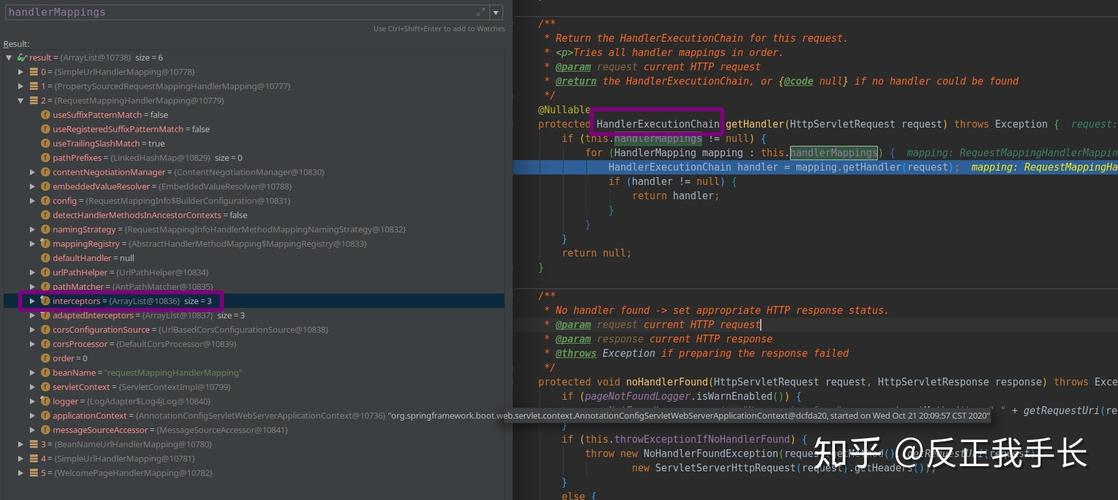Collapse the result ArrayList node

9,57
